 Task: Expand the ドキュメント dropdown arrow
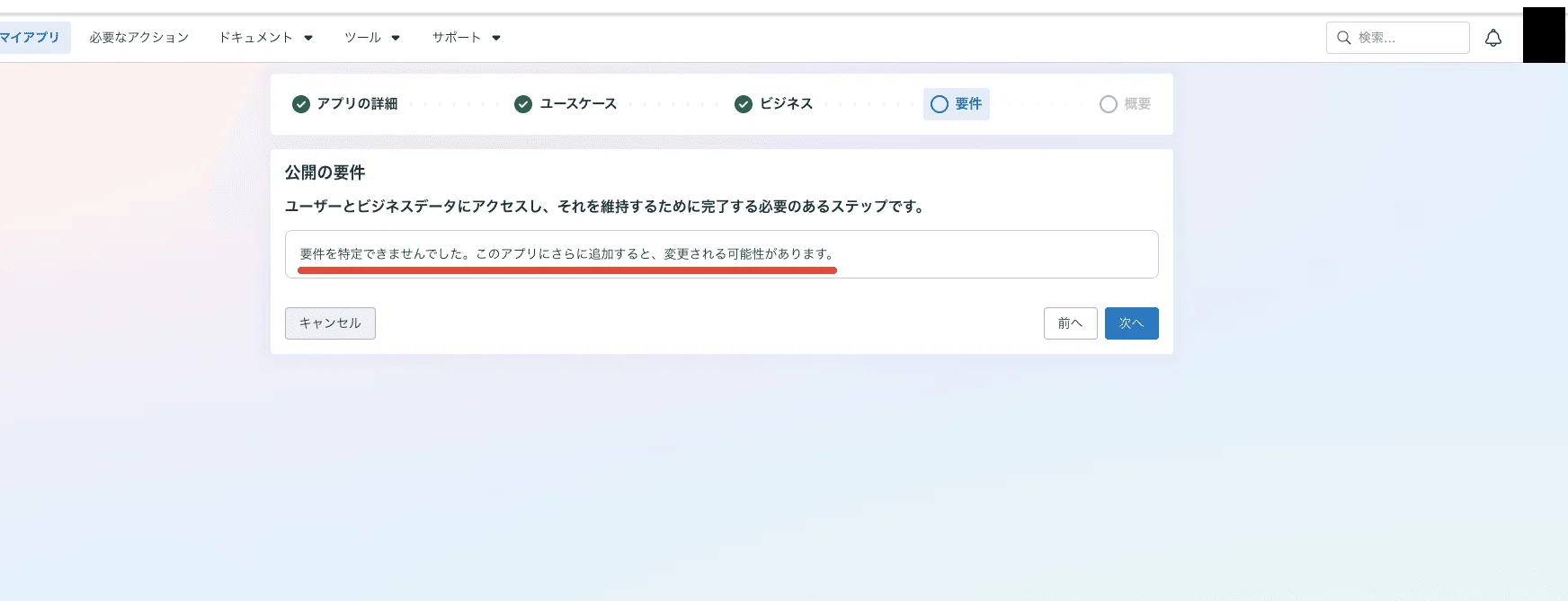pyautogui.click(x=308, y=38)
